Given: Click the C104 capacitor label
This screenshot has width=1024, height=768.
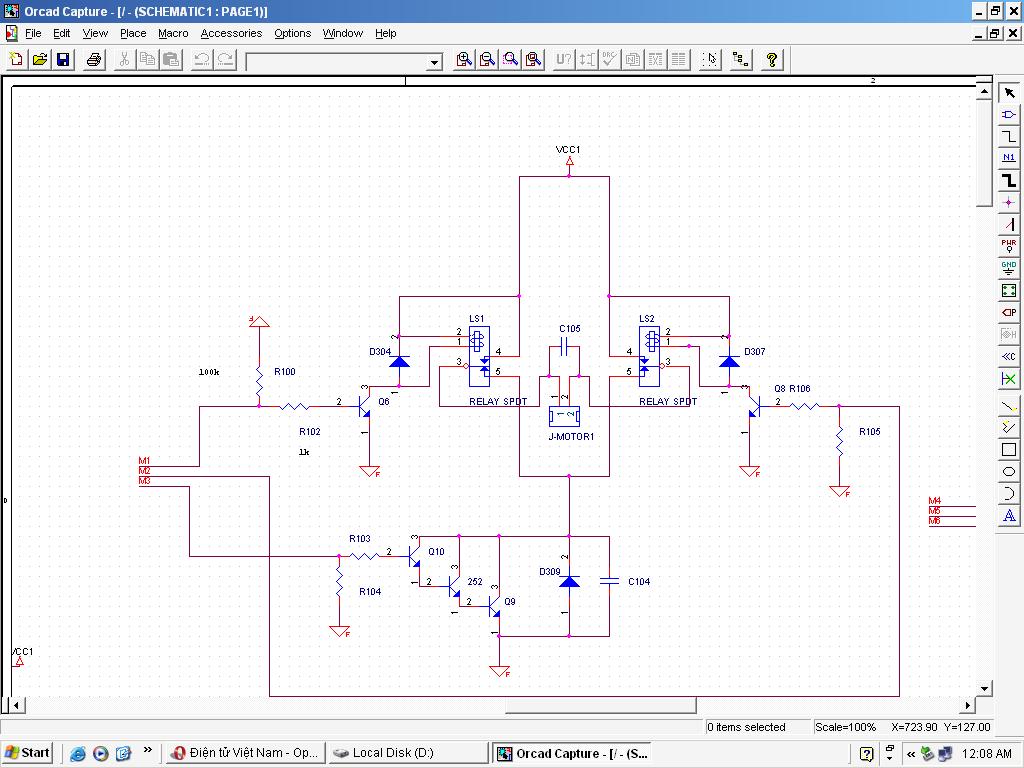Looking at the screenshot, I should [639, 581].
